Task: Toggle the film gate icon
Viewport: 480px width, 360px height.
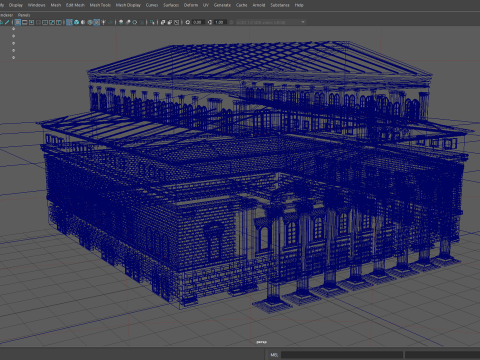Action: (x=25, y=22)
